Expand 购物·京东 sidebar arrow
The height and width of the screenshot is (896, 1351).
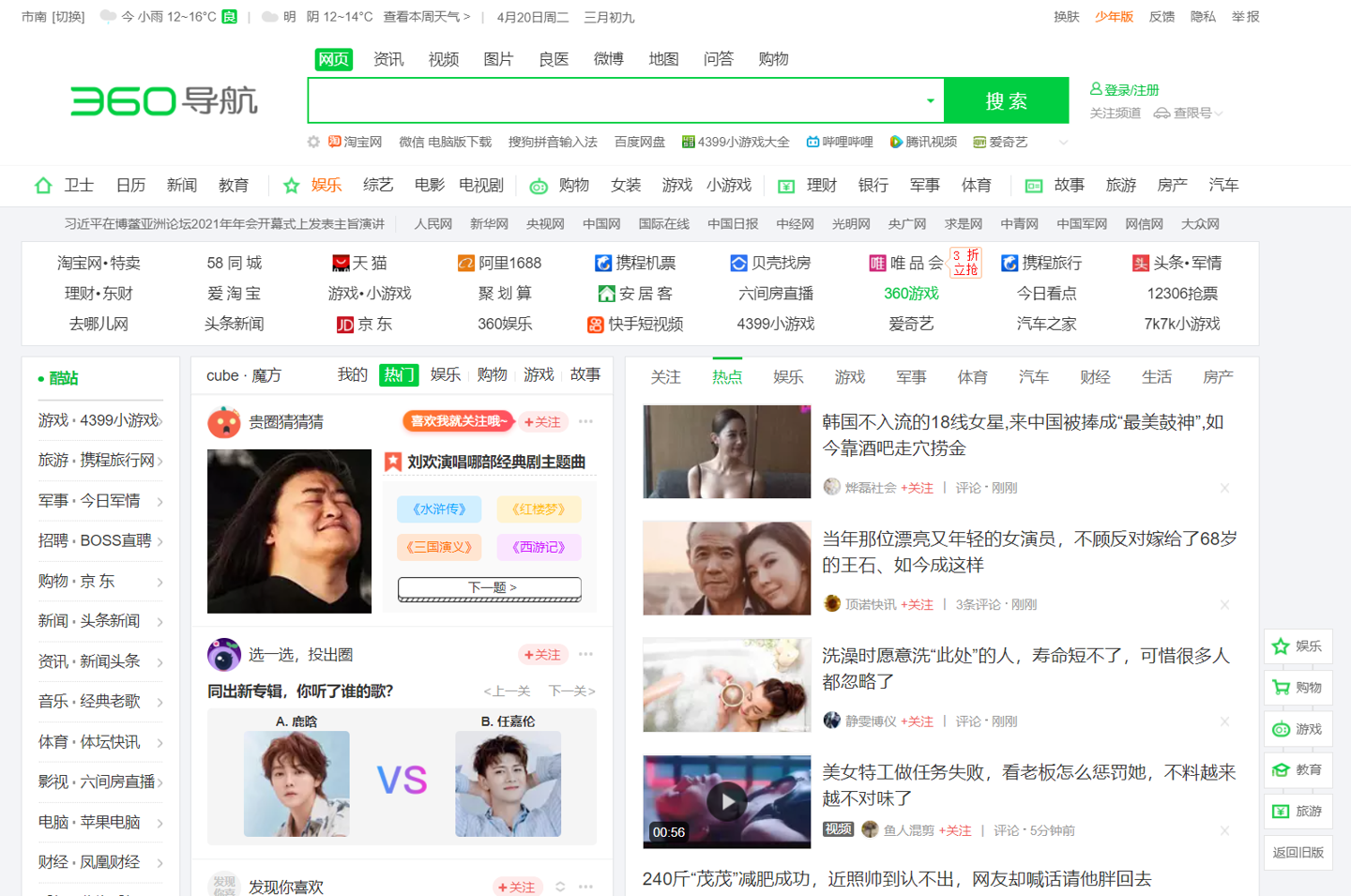160,583
